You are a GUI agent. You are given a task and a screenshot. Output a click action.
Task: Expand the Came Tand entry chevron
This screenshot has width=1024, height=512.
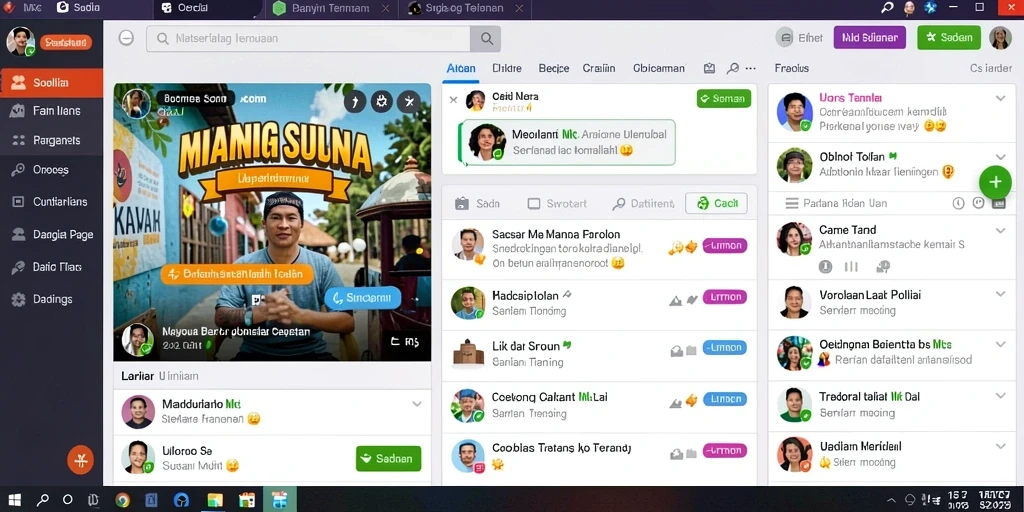pyautogui.click(x=1000, y=231)
